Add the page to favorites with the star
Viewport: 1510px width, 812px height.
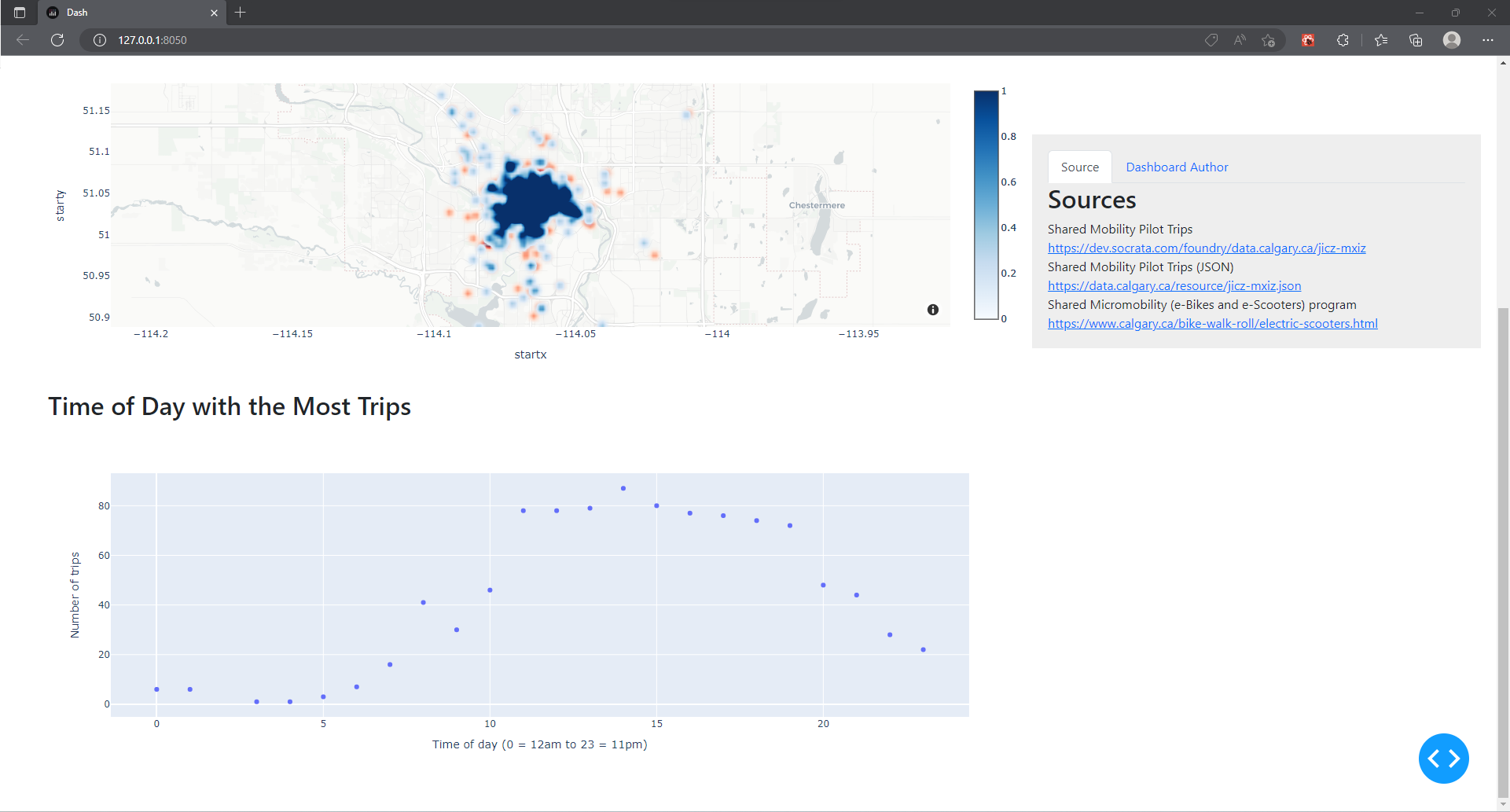point(1268,40)
